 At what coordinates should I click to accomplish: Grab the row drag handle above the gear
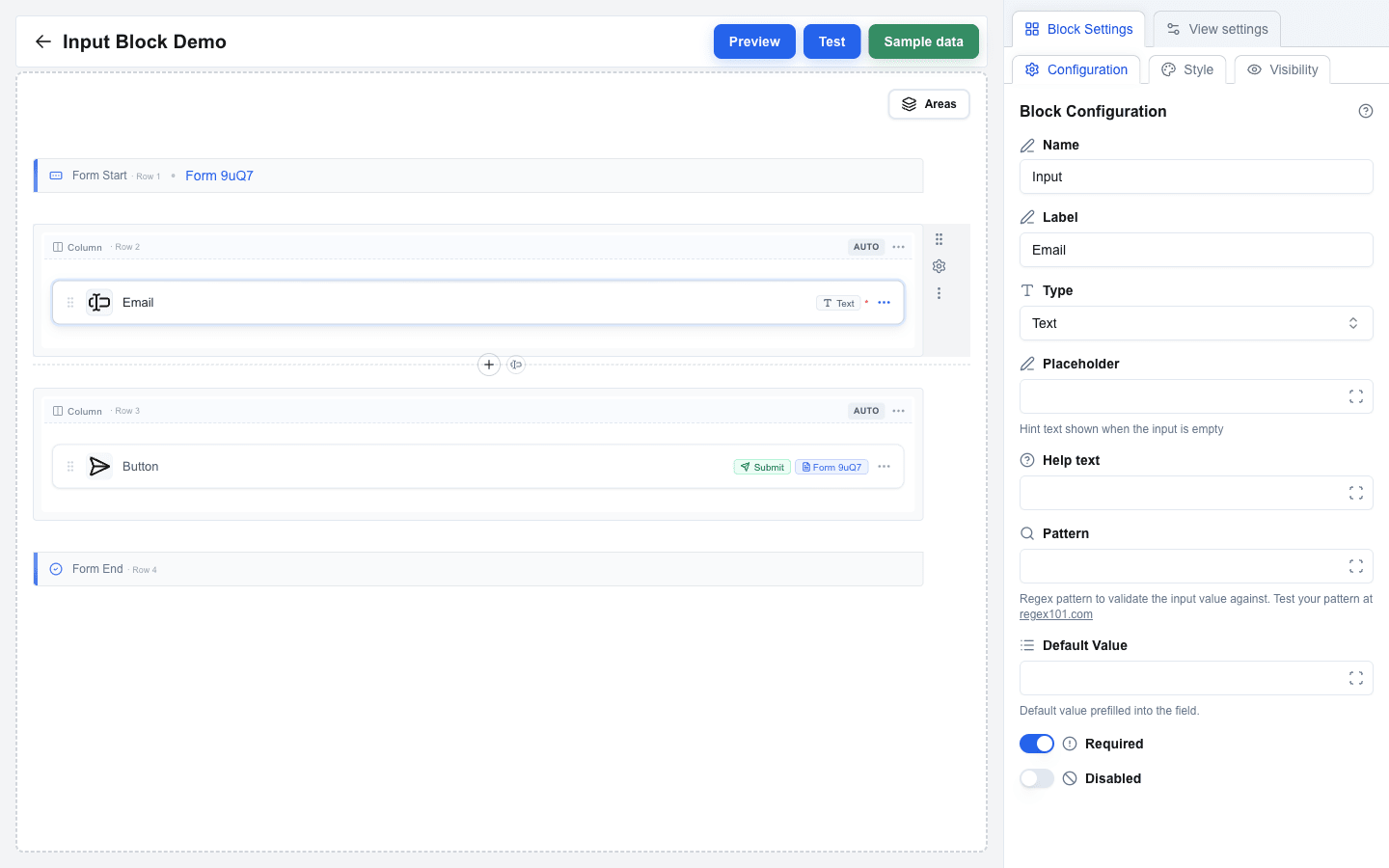click(939, 239)
